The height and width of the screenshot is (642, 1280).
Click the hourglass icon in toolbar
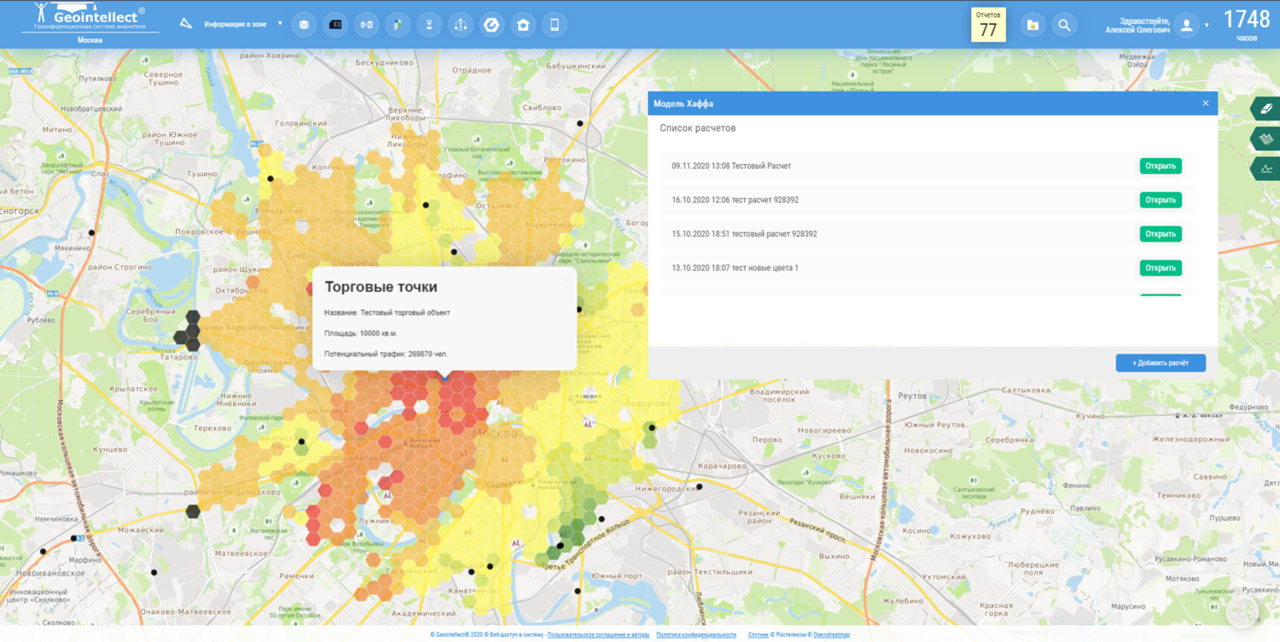click(x=429, y=25)
